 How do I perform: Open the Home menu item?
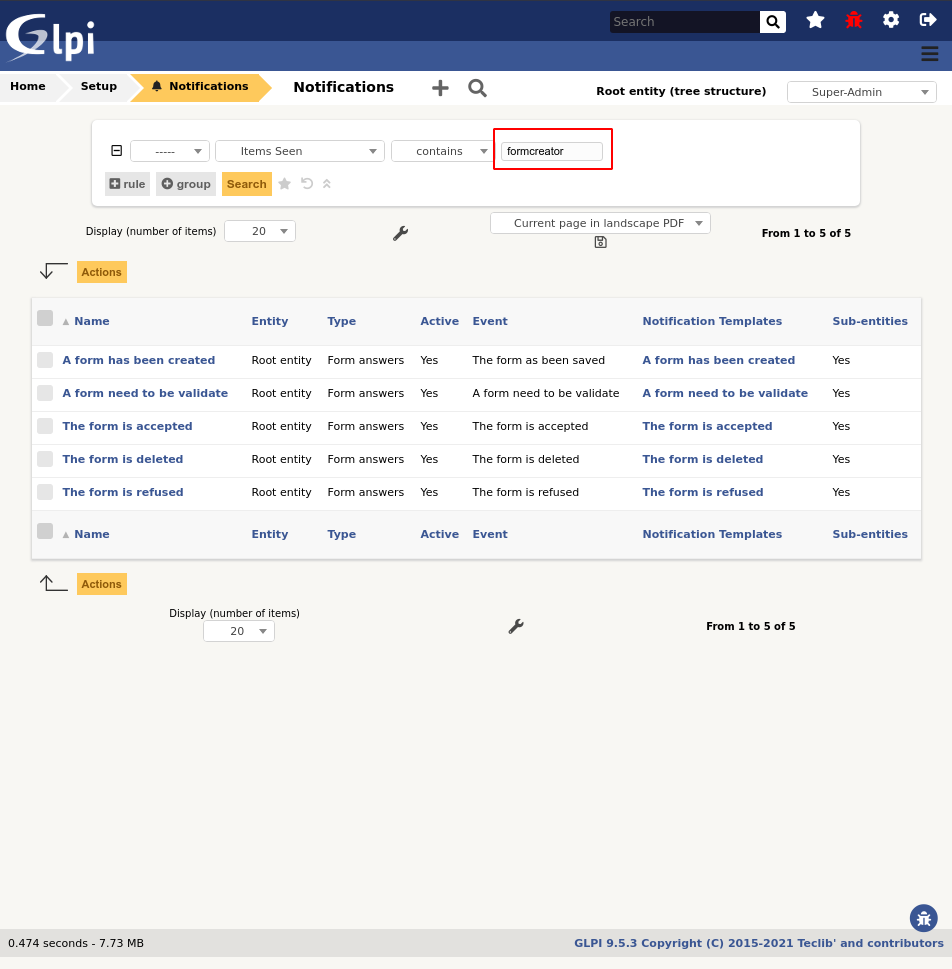point(28,87)
